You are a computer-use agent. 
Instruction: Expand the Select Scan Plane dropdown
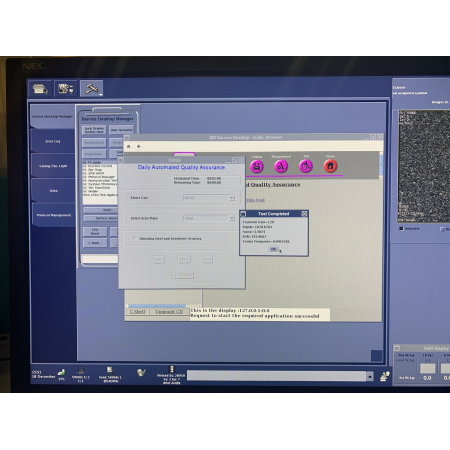tap(231, 218)
